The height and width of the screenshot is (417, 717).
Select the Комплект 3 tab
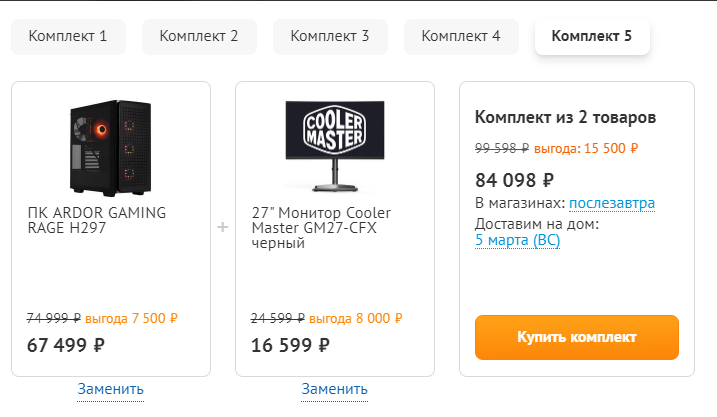330,37
